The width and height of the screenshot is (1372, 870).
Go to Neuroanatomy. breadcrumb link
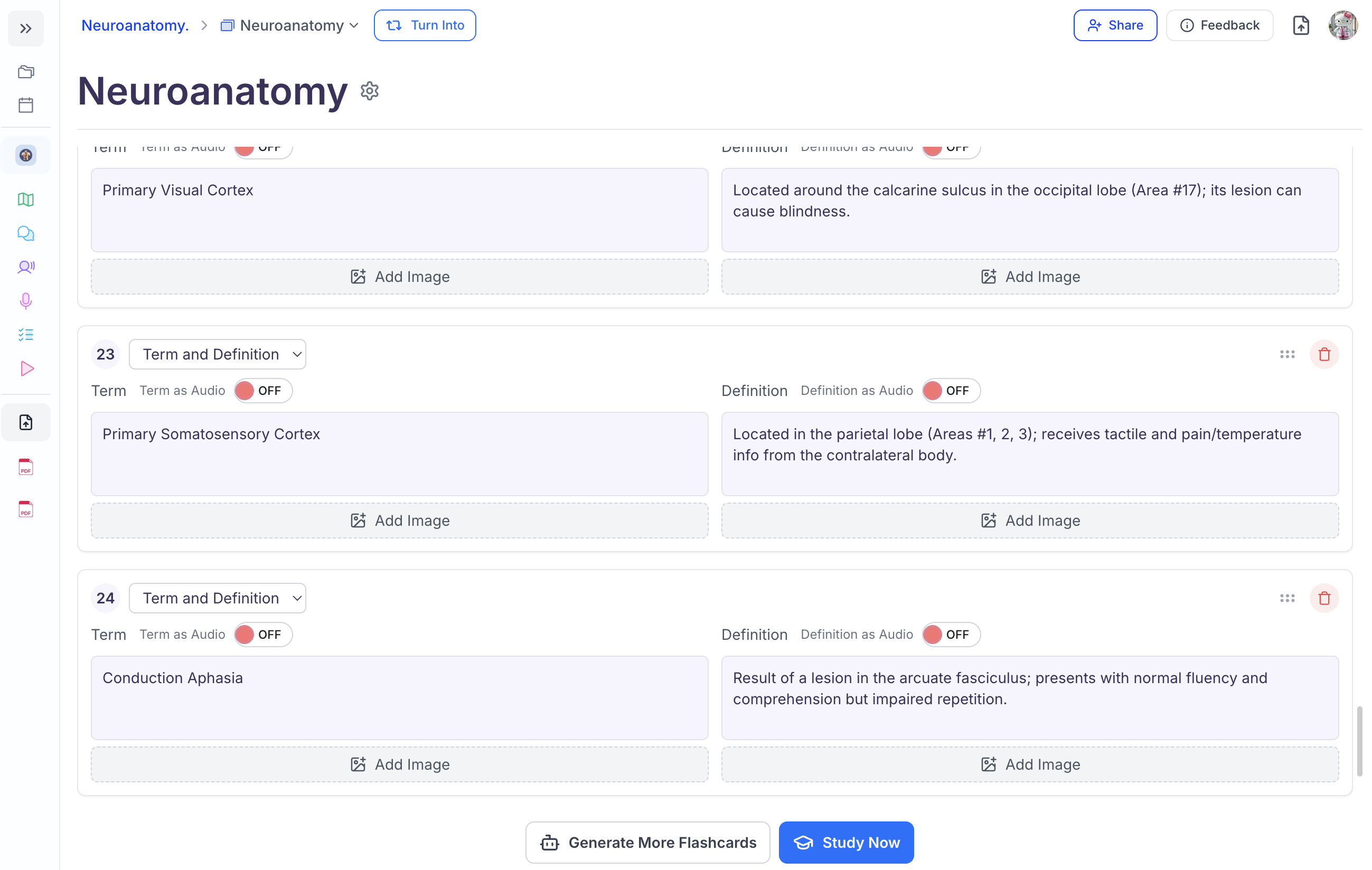click(135, 26)
